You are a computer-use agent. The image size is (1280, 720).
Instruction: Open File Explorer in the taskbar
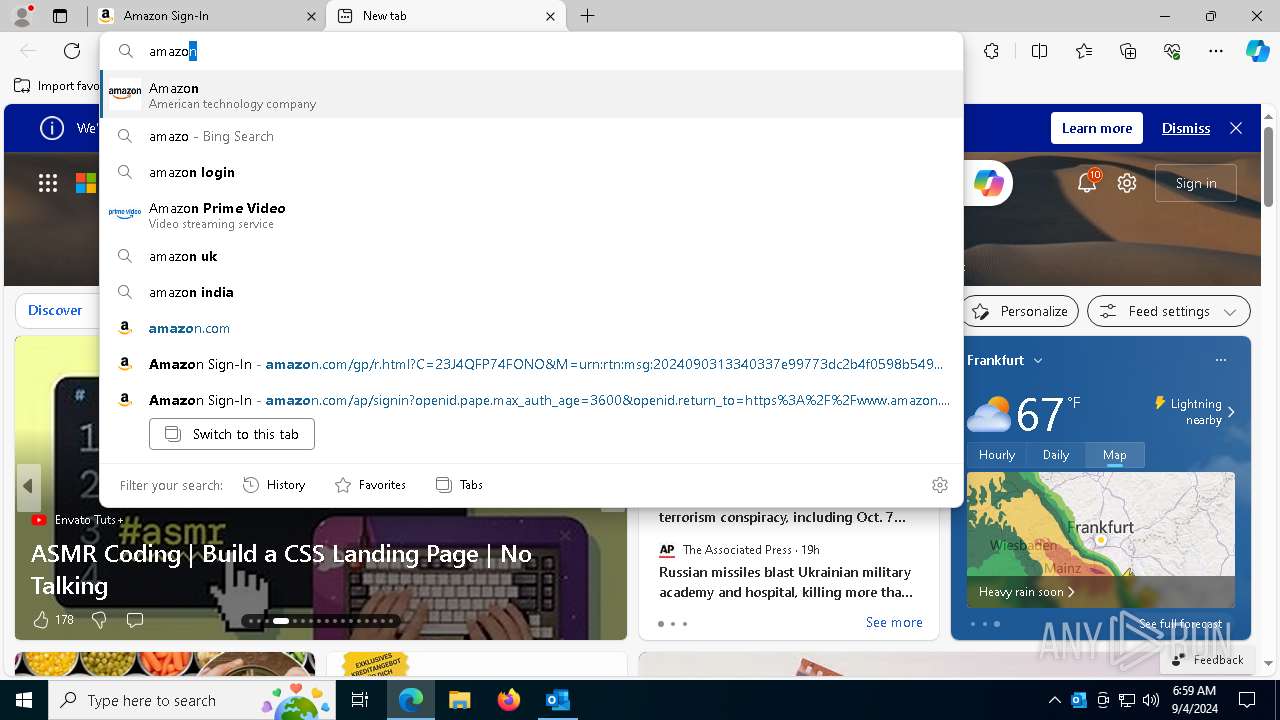click(x=459, y=700)
